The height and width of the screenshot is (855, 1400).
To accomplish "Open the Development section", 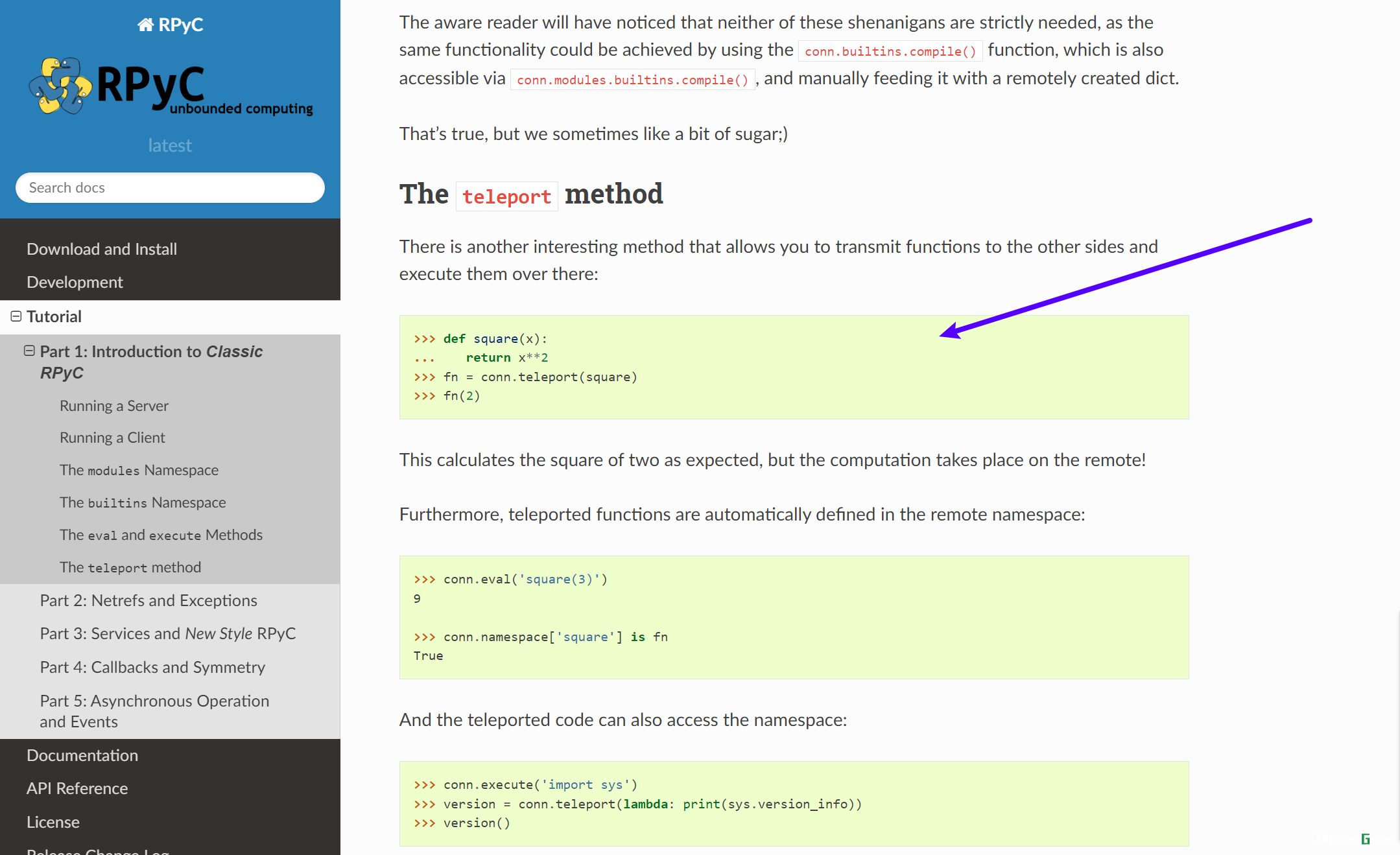I will pyautogui.click(x=75, y=282).
